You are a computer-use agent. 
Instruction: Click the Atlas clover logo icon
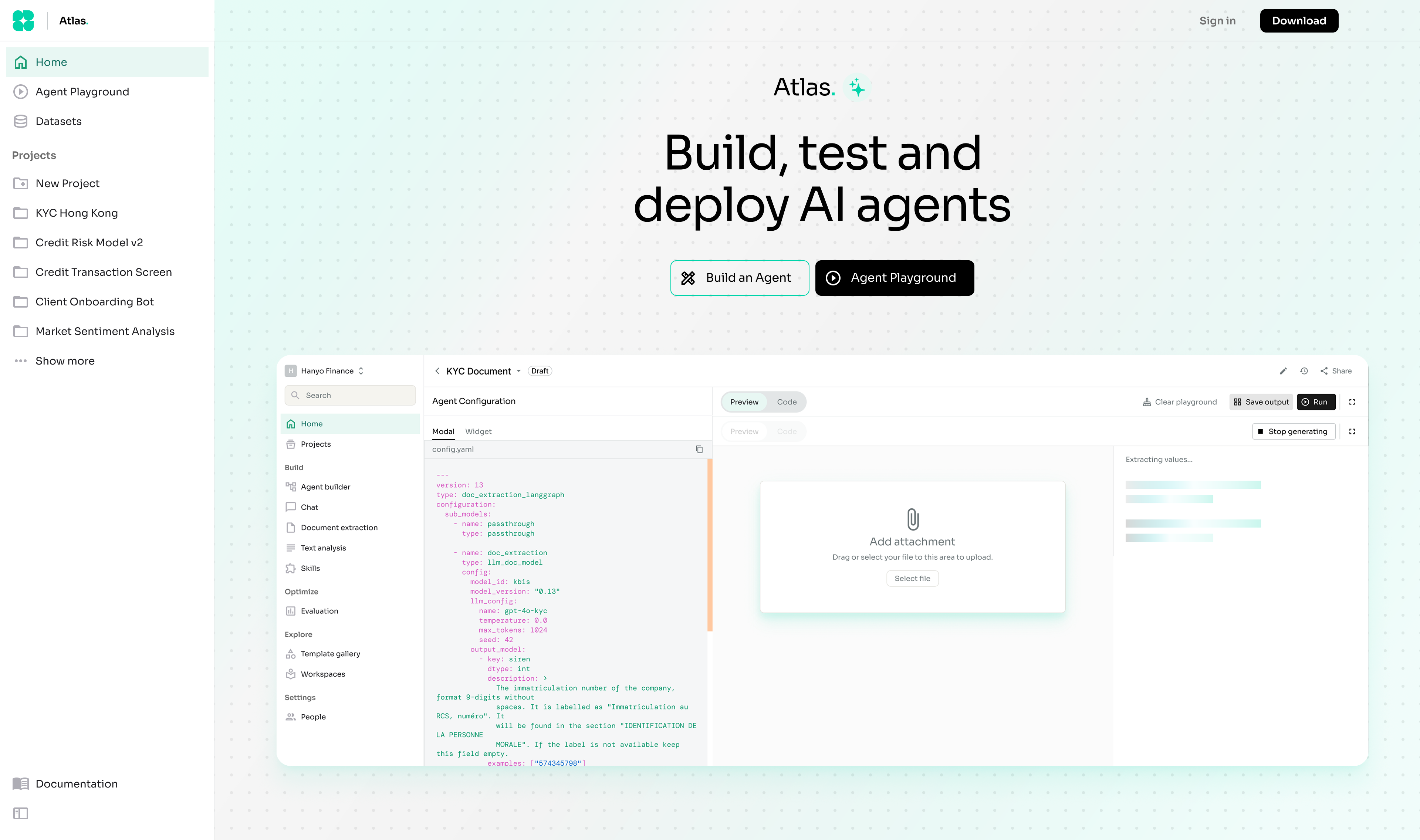(23, 20)
